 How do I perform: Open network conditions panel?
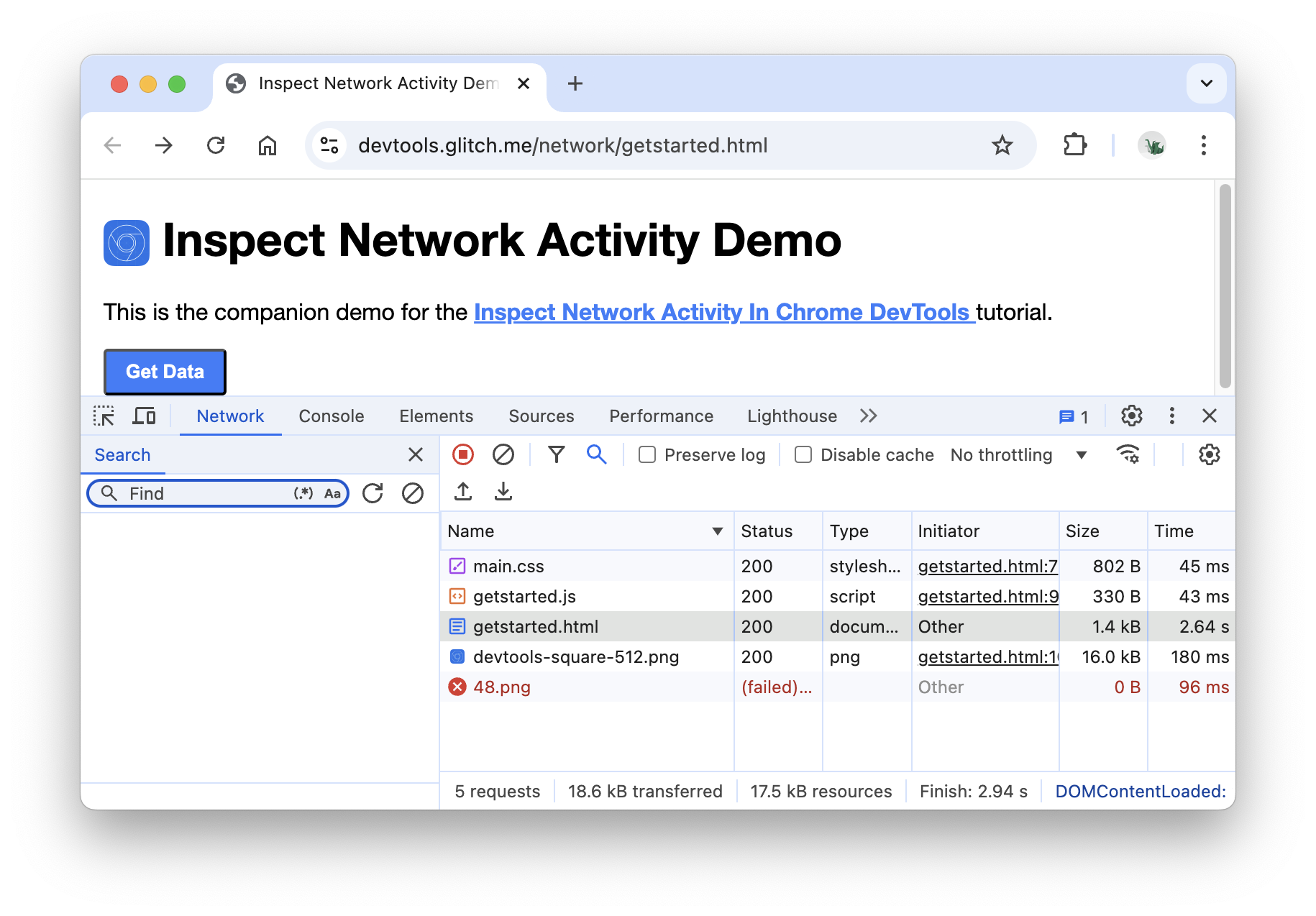point(1128,454)
